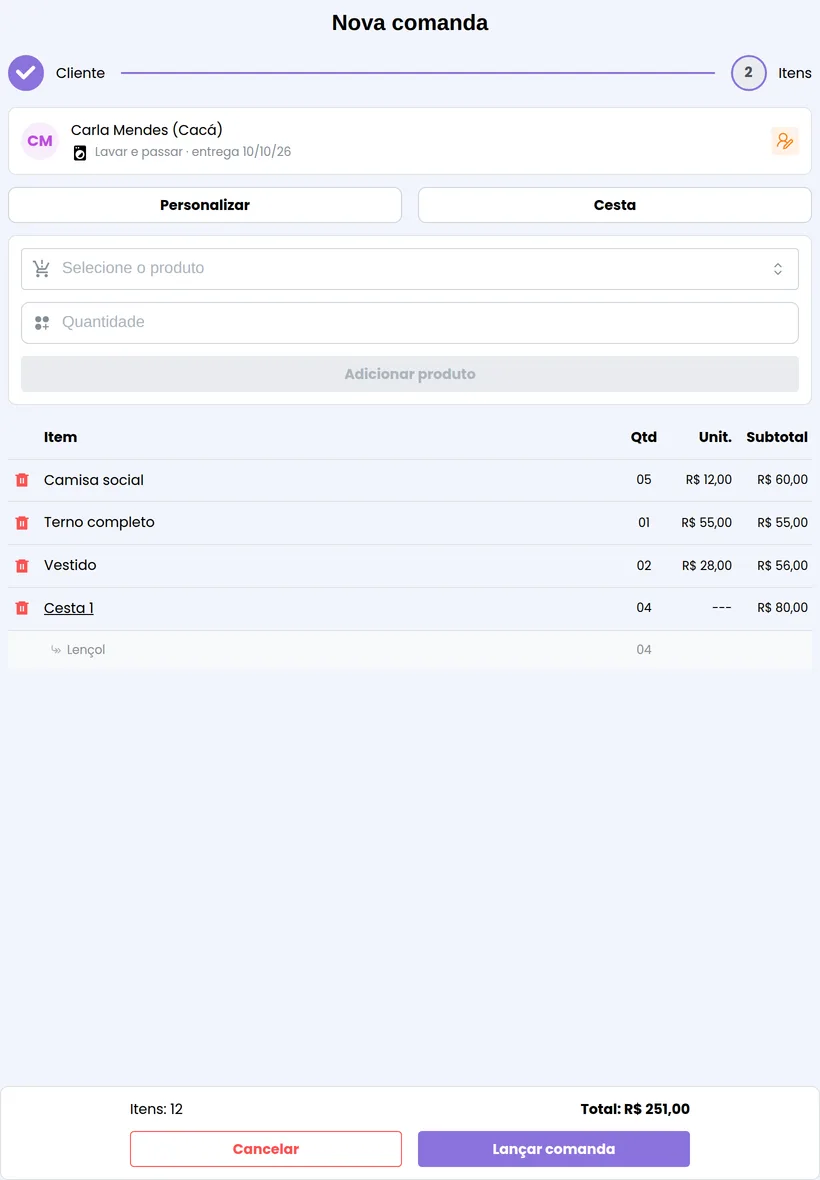Delete the Terno completo item

coord(22,523)
